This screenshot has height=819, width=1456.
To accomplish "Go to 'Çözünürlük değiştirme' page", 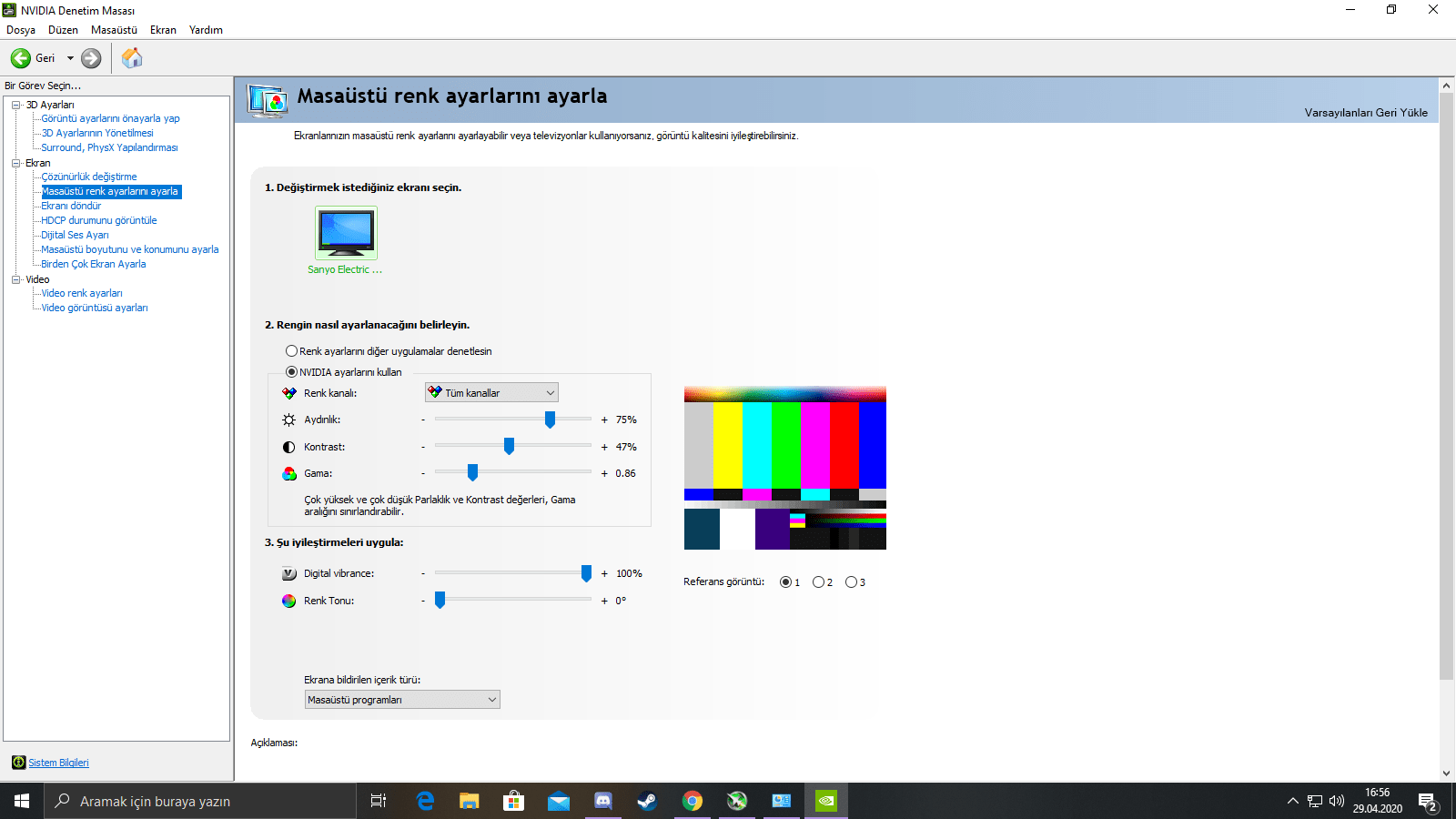I will [x=89, y=177].
